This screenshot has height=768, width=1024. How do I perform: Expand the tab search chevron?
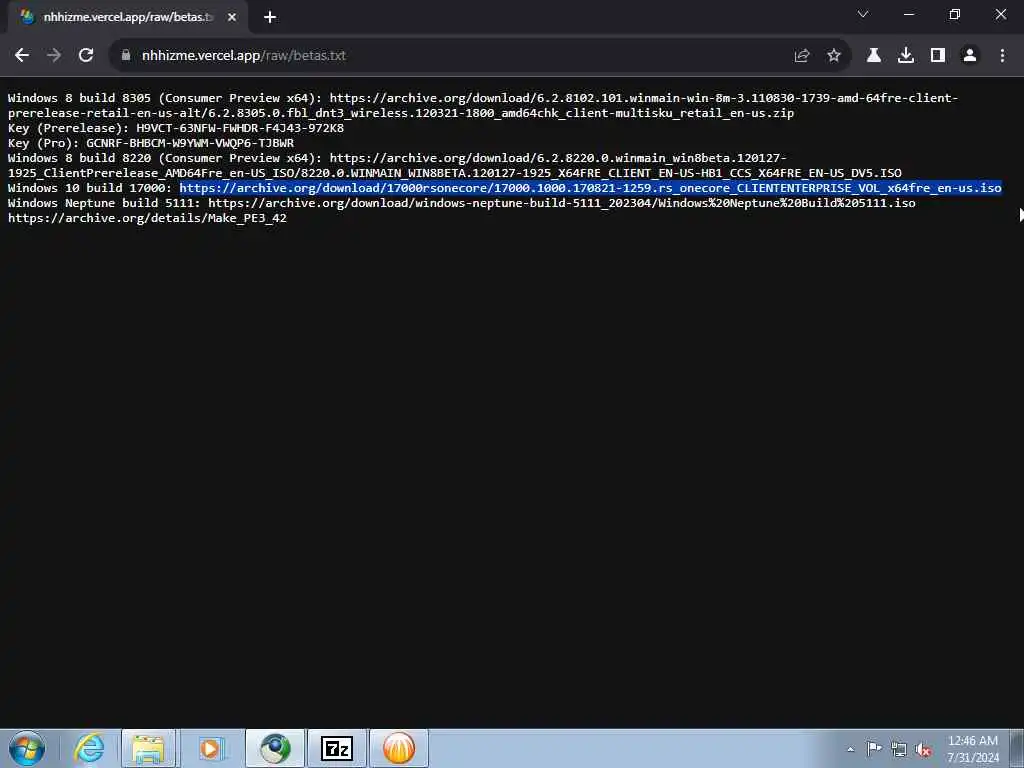click(x=863, y=14)
